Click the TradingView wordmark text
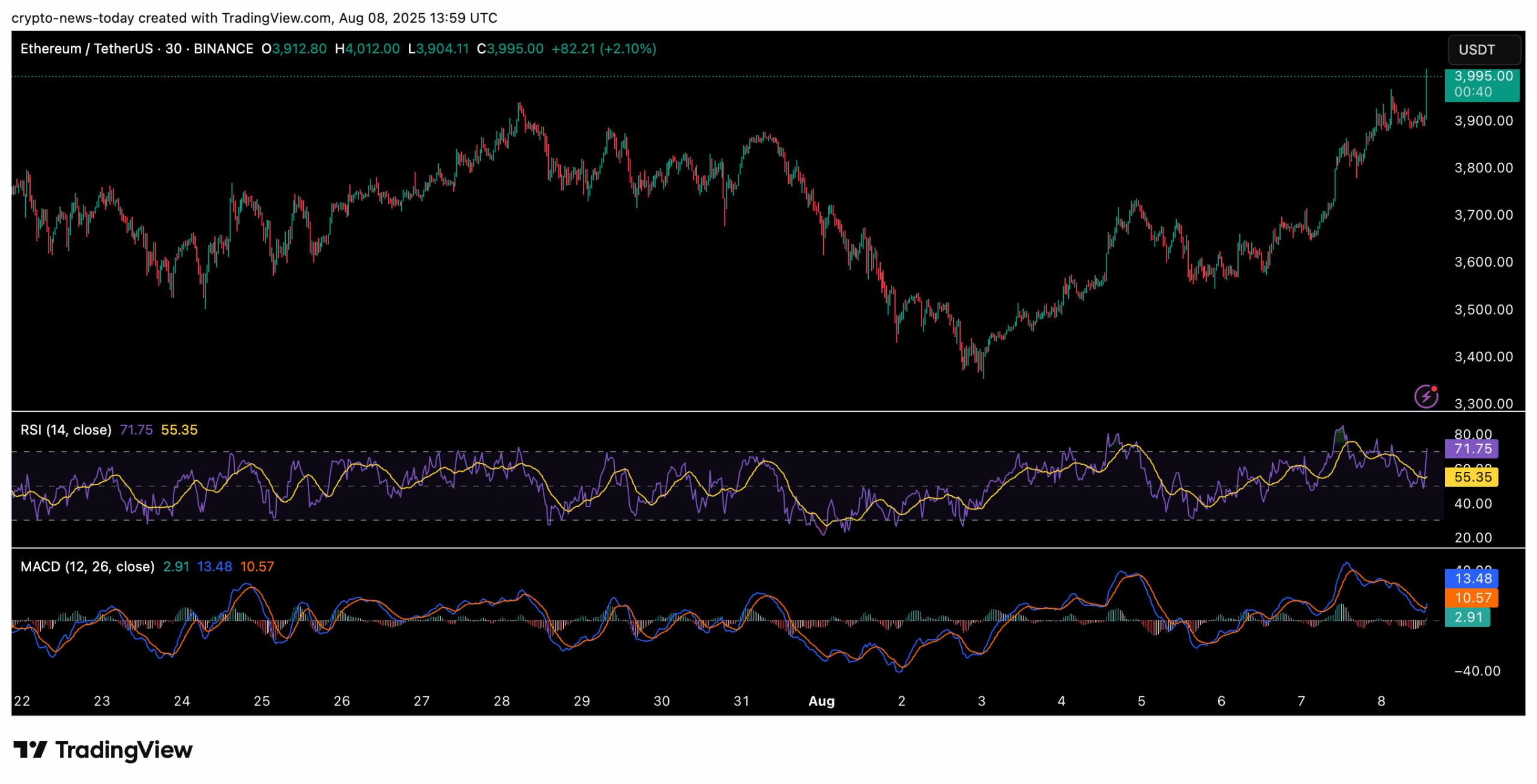Viewport: 1537px width, 784px height. 124,749
